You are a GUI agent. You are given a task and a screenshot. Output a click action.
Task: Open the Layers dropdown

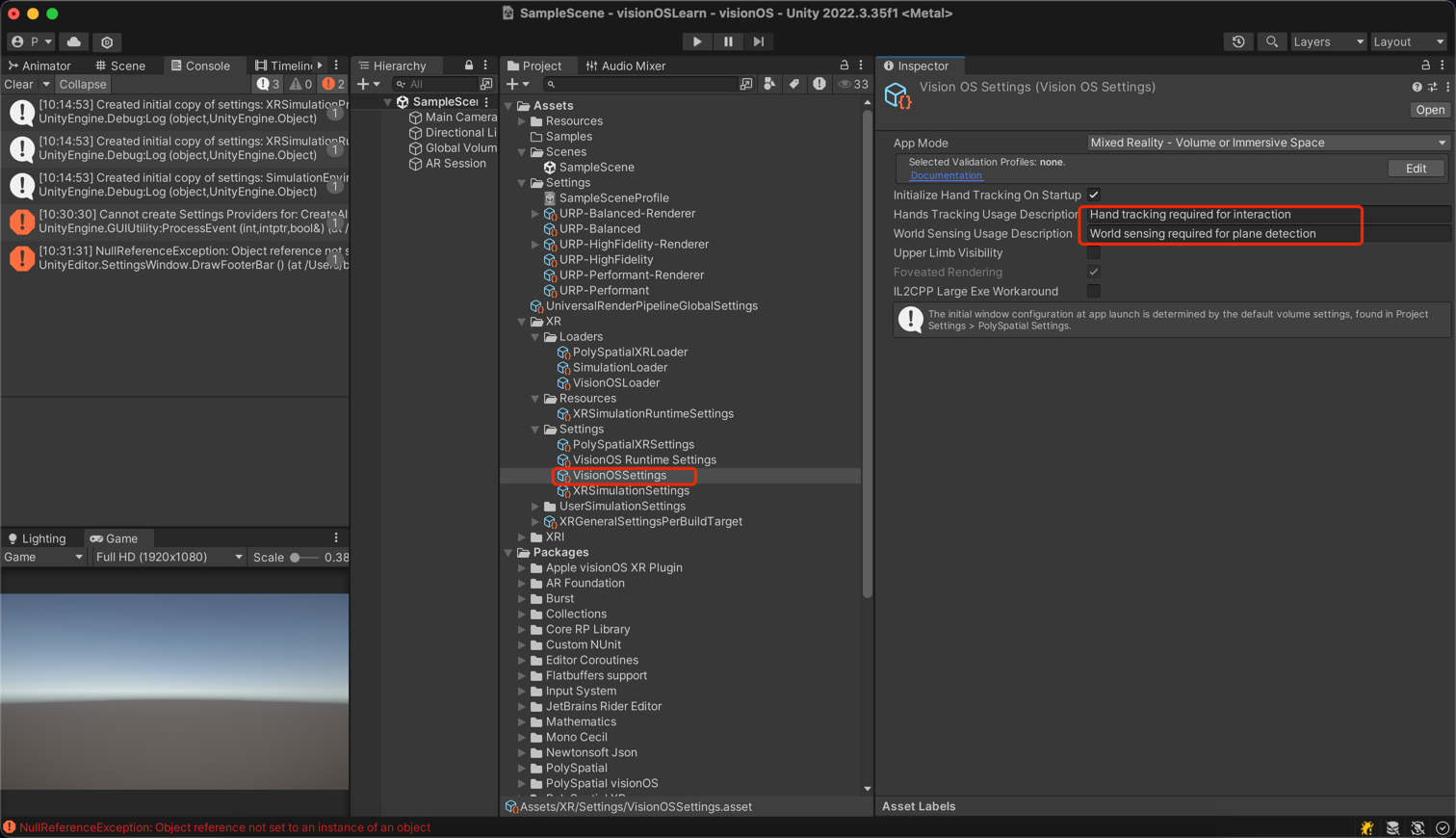pos(1328,41)
